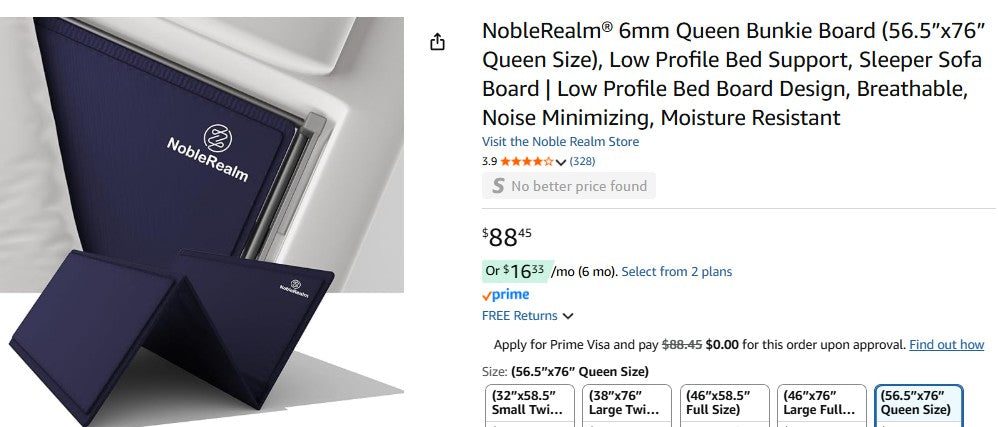This screenshot has height=427, width=998.
Task: Click the star rating icons
Action: pos(526,161)
